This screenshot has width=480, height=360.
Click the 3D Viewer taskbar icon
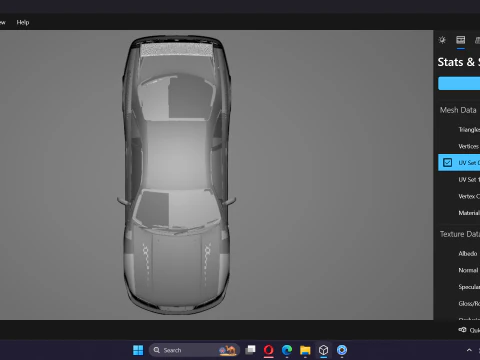[323, 350]
